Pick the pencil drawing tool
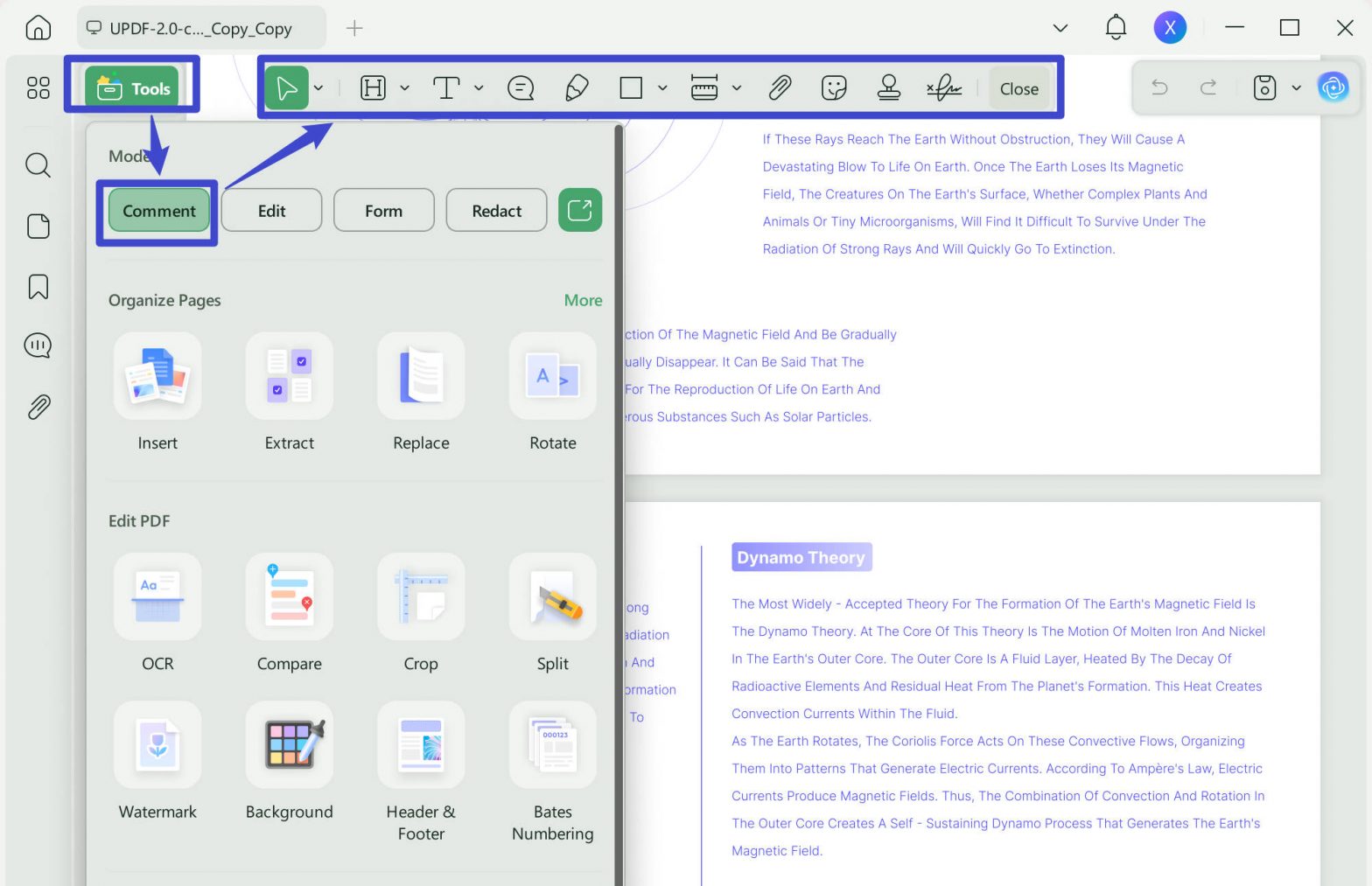Viewport: 1372px width, 886px height. point(577,87)
